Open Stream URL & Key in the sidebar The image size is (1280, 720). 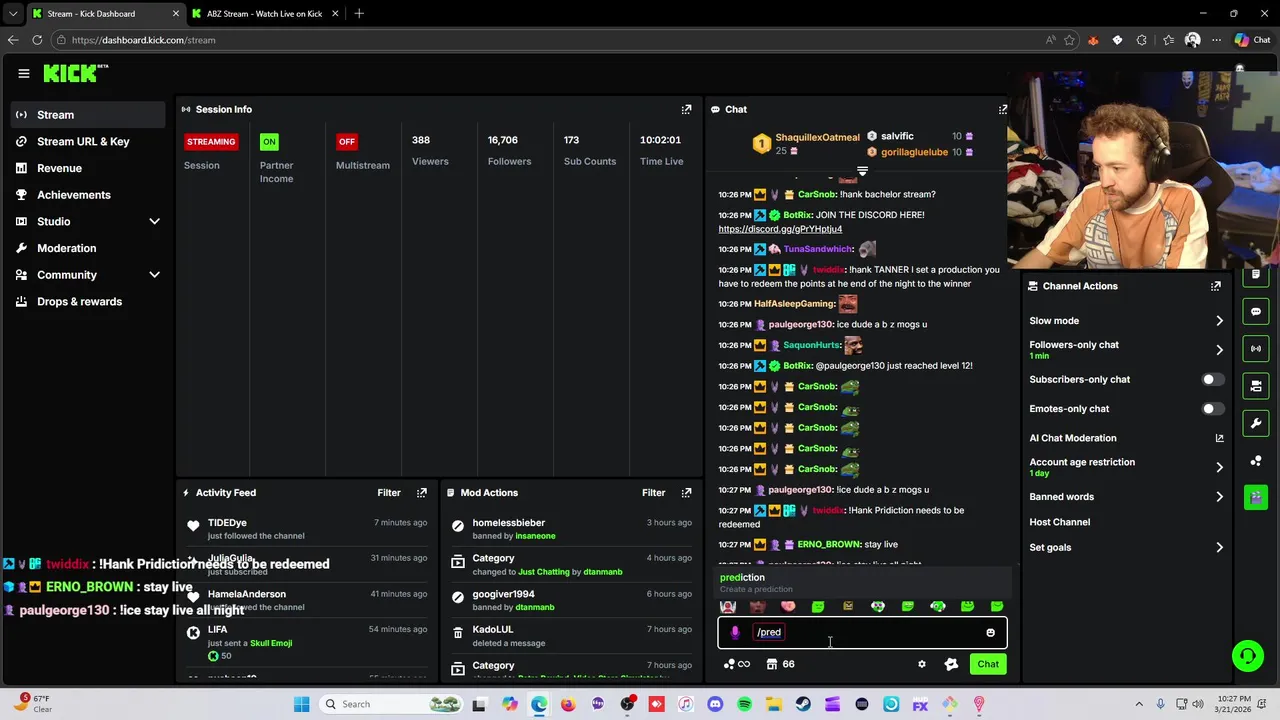pos(88,142)
